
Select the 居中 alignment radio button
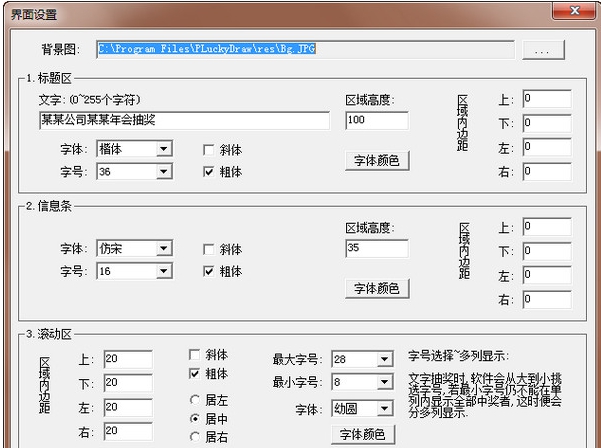point(195,418)
